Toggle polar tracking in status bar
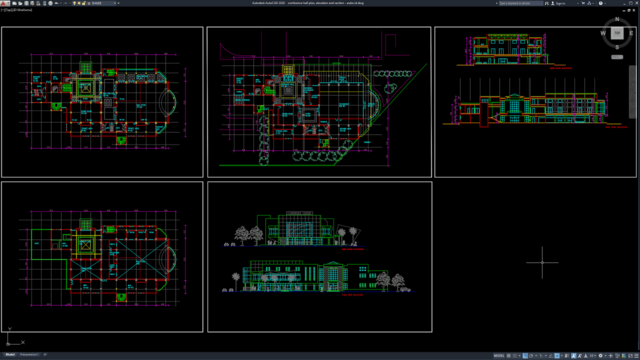Image resolution: width=640 pixels, height=360 pixels. [x=531, y=356]
